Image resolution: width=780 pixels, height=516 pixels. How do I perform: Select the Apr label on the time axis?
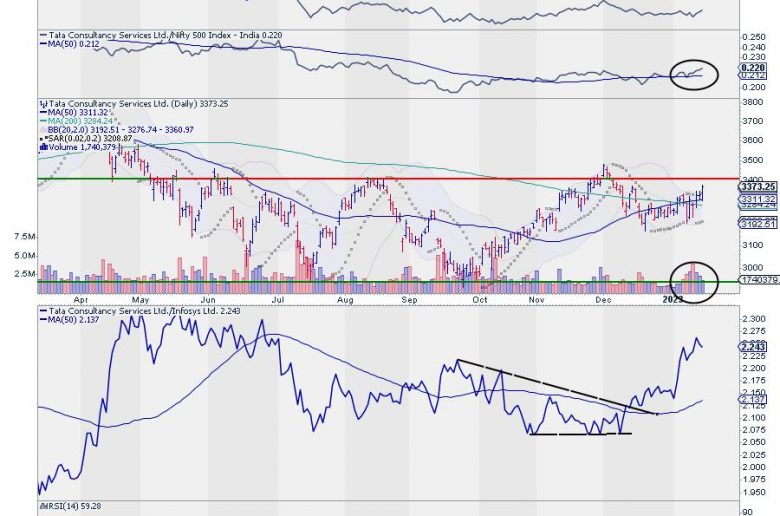tap(81, 300)
